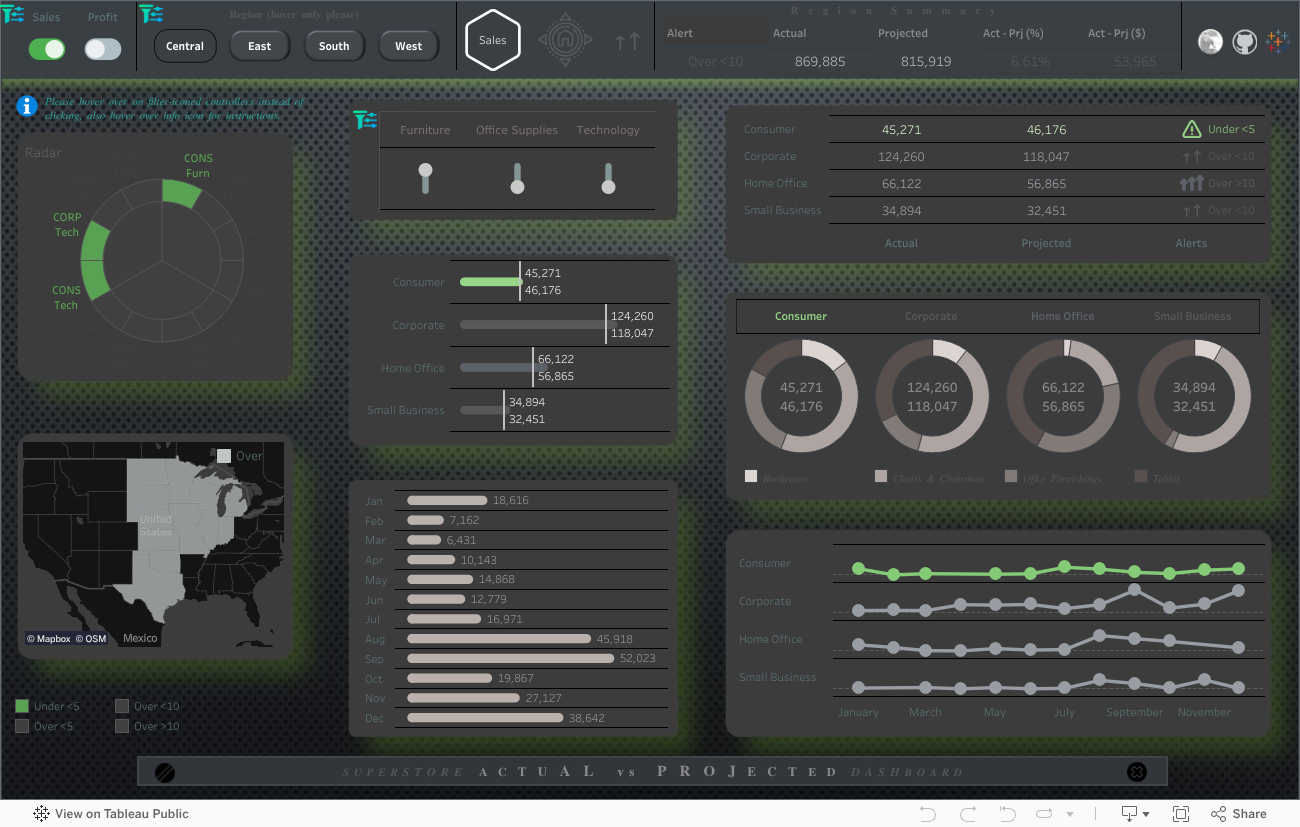Select the West region button
The height and width of the screenshot is (827, 1300).
(x=409, y=46)
